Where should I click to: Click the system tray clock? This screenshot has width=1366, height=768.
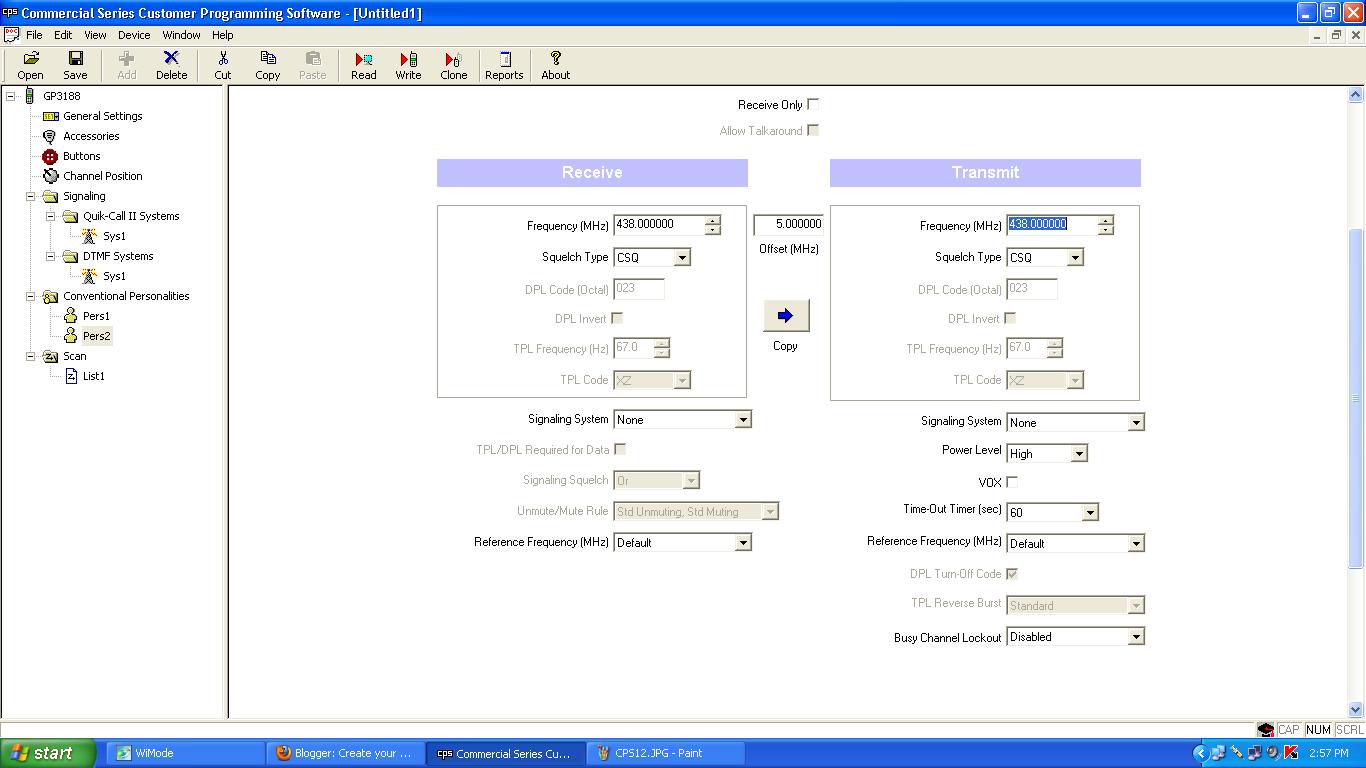[1328, 753]
